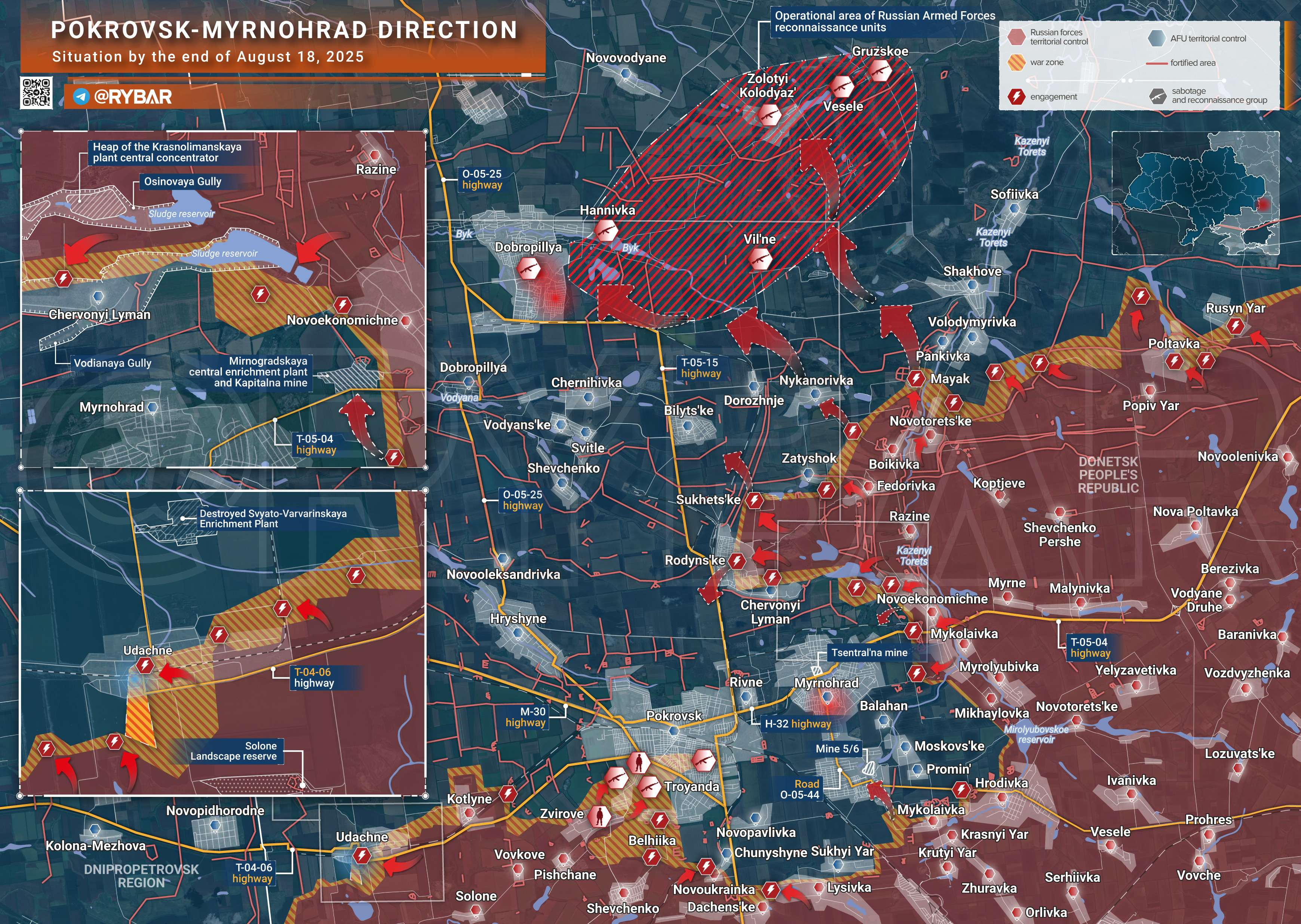Click the Destroyed Svyato-Varvarinskaya Enrichment Plant label
Viewport: 1301px width, 924px height.
point(273,518)
